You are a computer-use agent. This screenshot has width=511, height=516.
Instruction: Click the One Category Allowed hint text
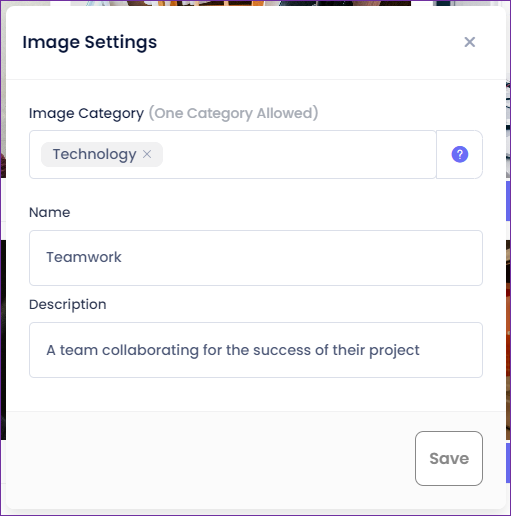point(233,113)
